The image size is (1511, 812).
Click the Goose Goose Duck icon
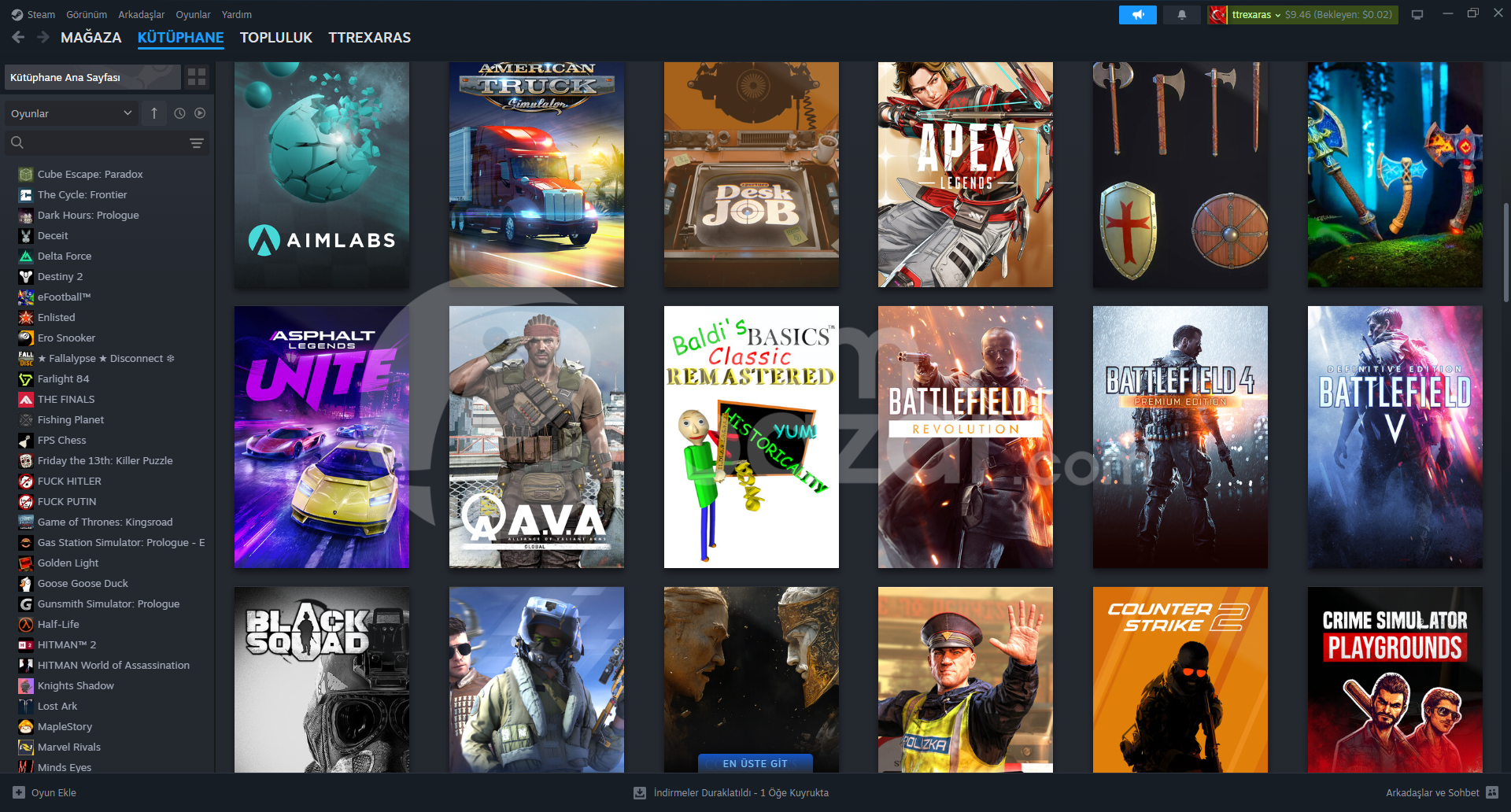click(26, 583)
